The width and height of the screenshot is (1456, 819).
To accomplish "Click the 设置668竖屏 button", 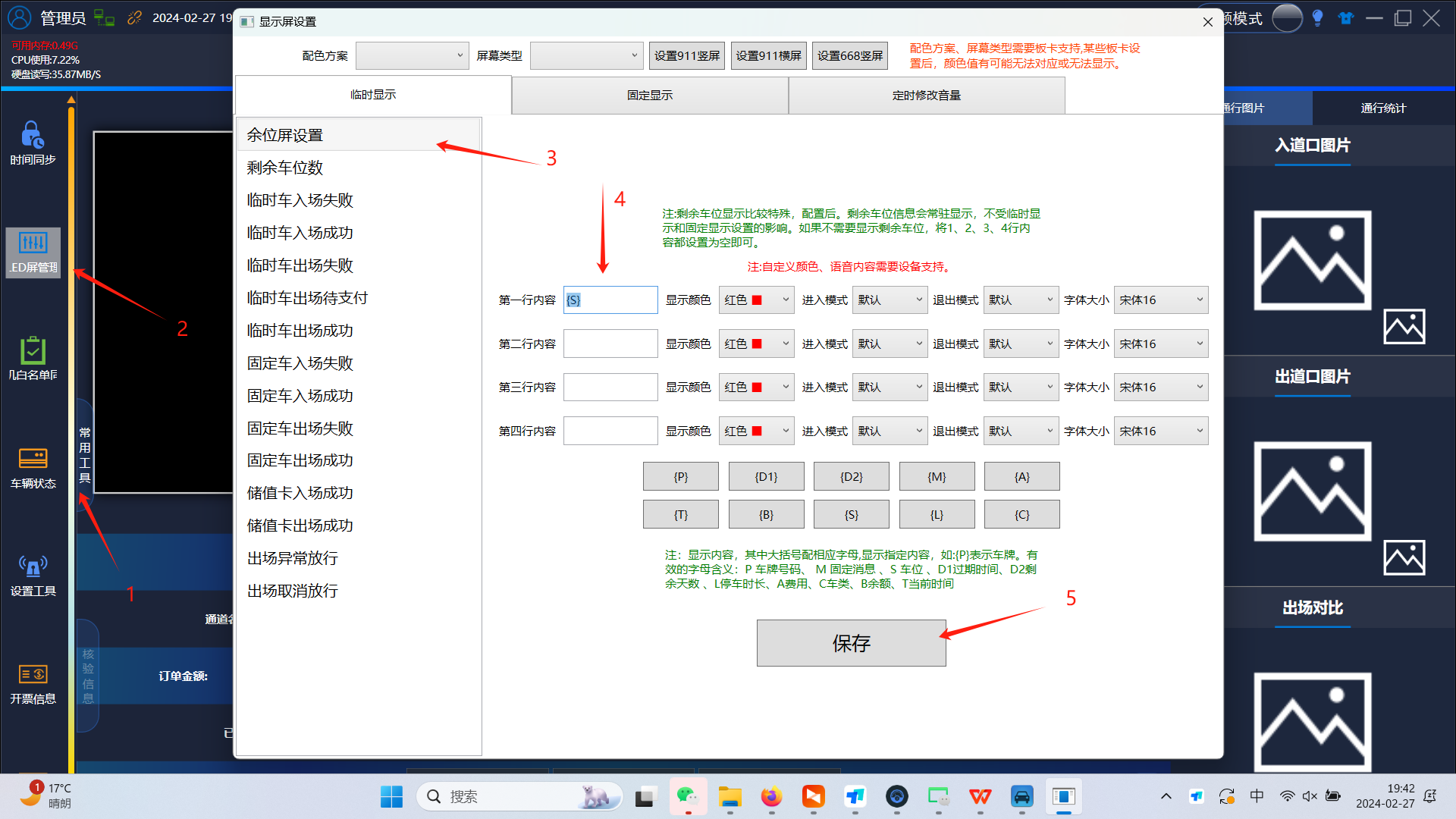I will [x=850, y=55].
